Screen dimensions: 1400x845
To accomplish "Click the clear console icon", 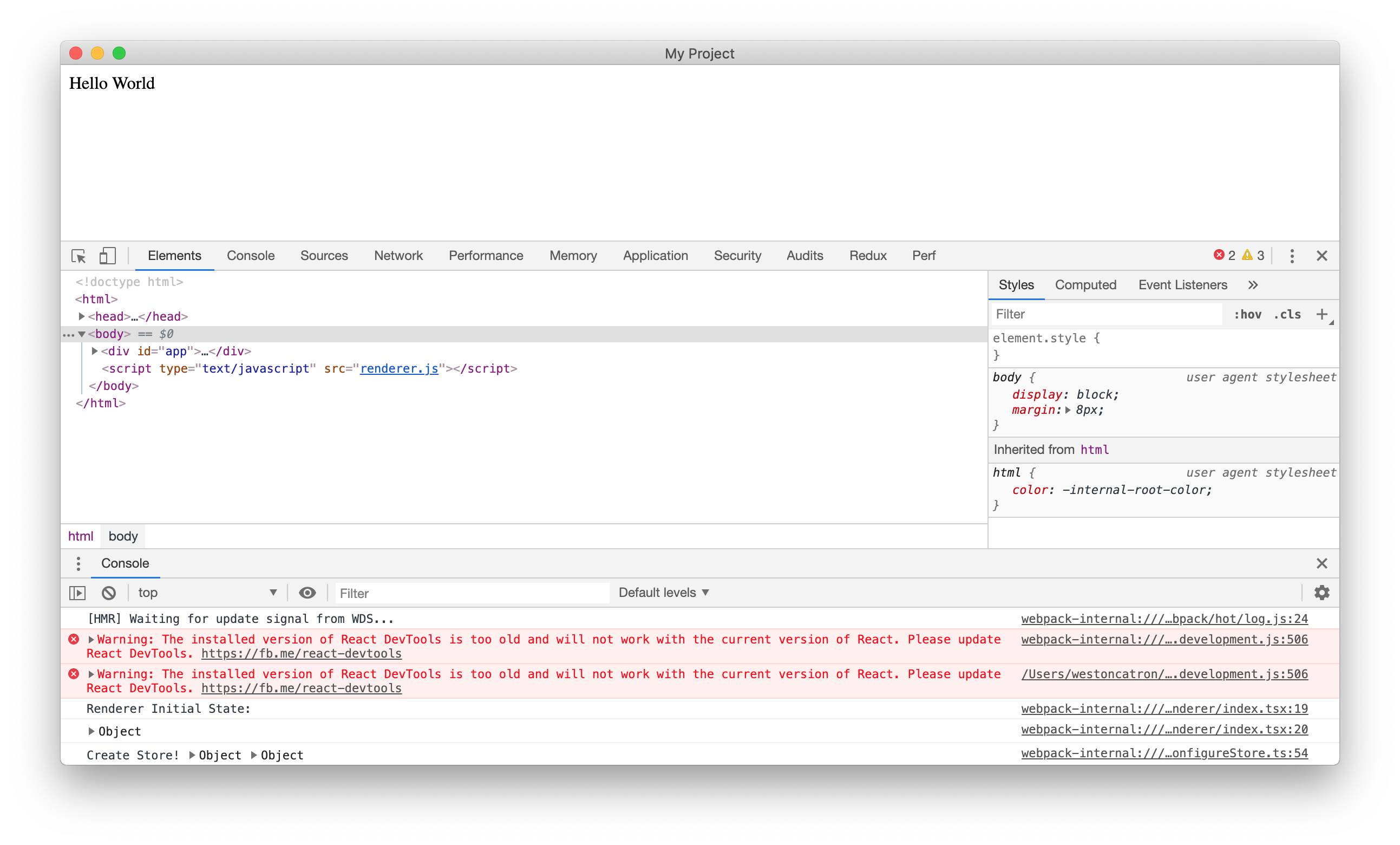I will 108,593.
